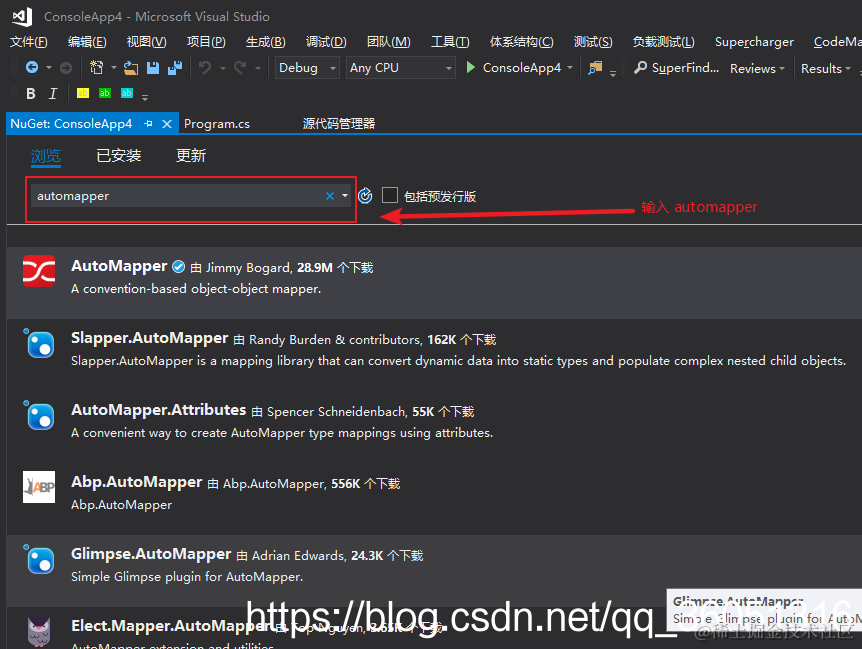Open the Debug configuration dropdown
This screenshot has height=649, width=862.
click(x=307, y=68)
